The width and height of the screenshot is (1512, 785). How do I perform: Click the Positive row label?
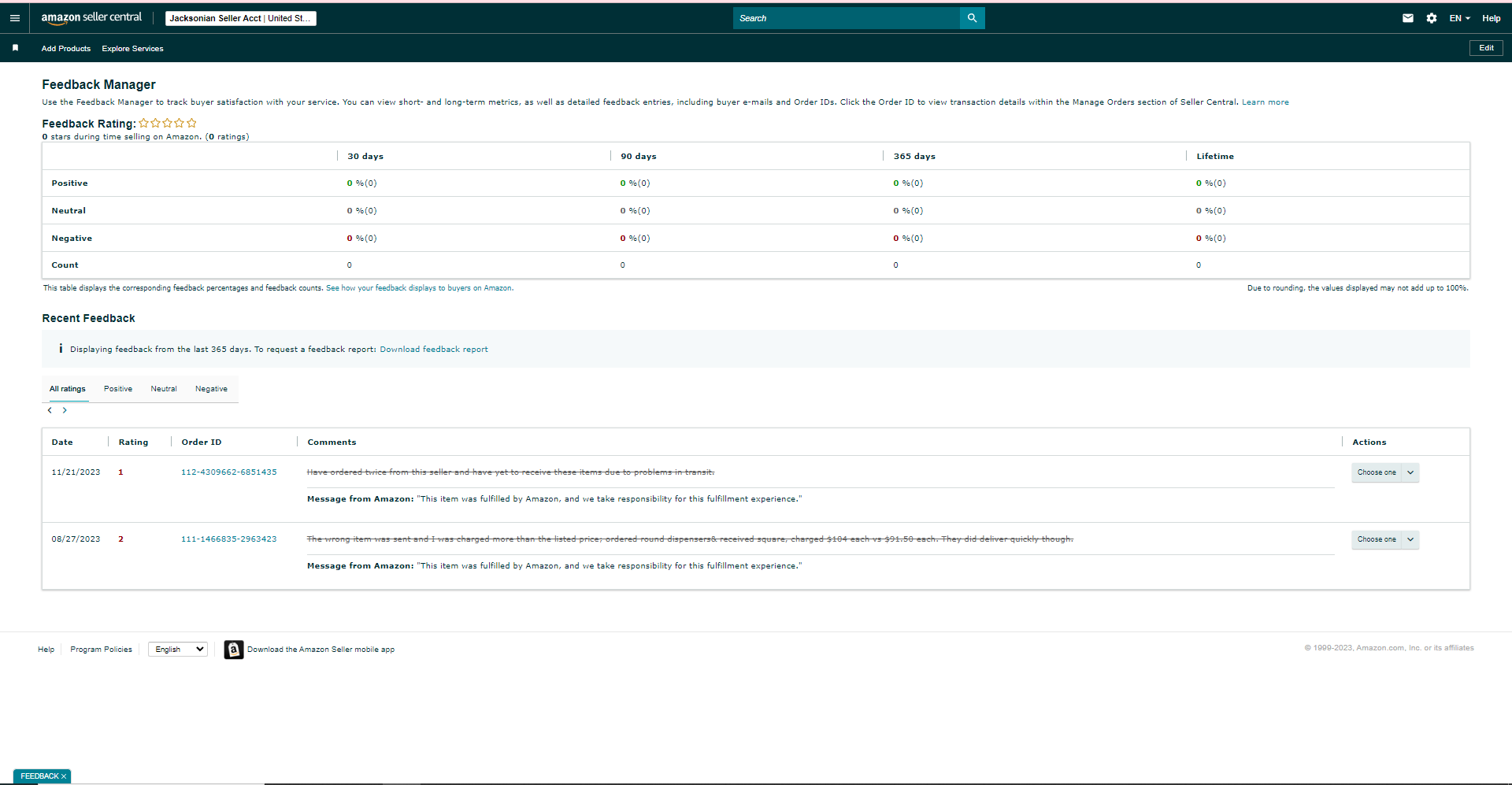[x=70, y=183]
